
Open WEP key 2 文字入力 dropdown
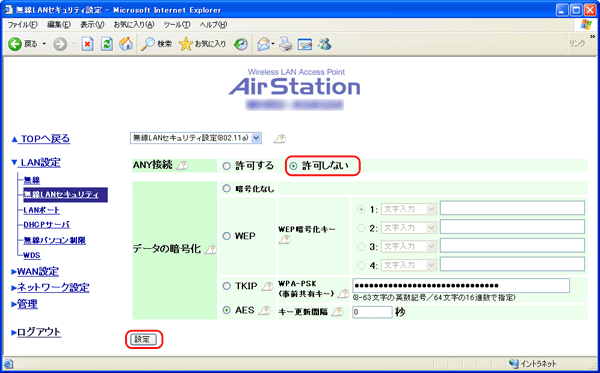[409, 228]
